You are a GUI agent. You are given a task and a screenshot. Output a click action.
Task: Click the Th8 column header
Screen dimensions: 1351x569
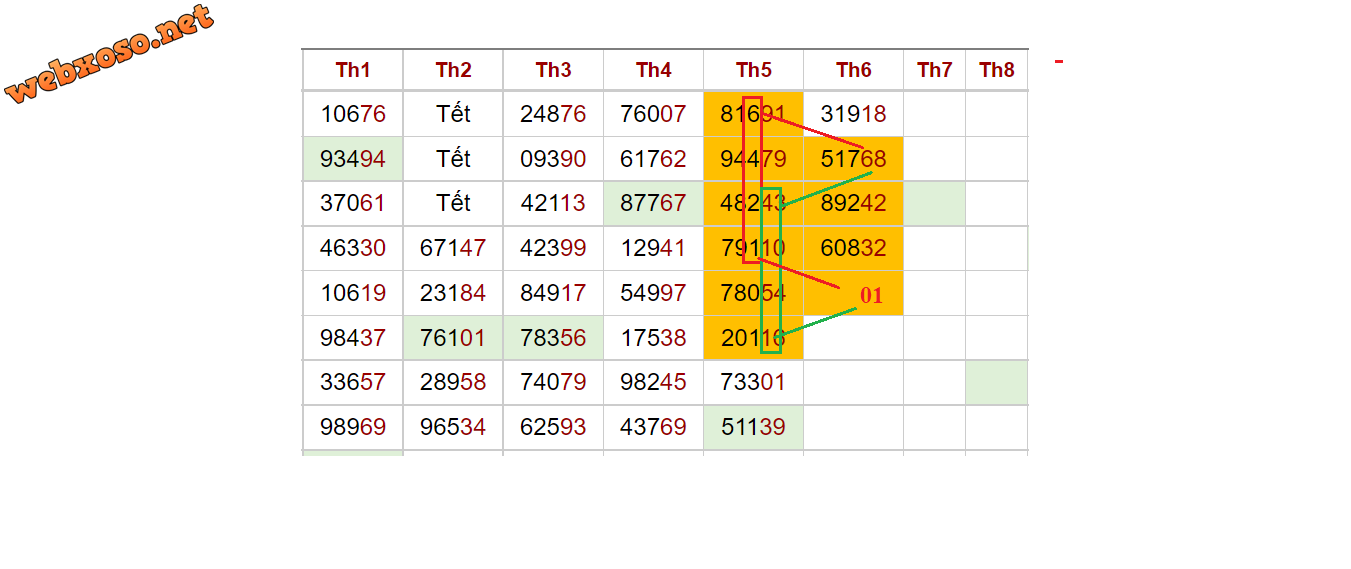(997, 70)
